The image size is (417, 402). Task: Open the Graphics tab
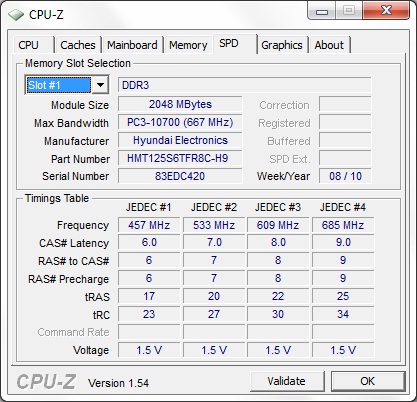[x=282, y=45]
